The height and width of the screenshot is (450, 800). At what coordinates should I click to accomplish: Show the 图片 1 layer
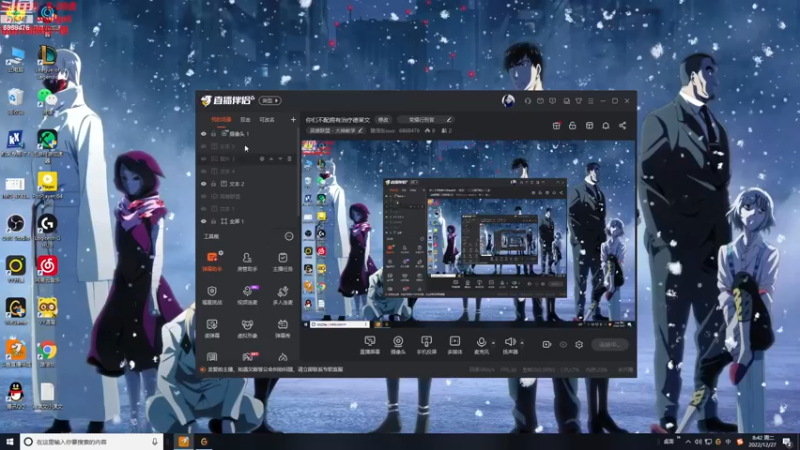[204, 159]
